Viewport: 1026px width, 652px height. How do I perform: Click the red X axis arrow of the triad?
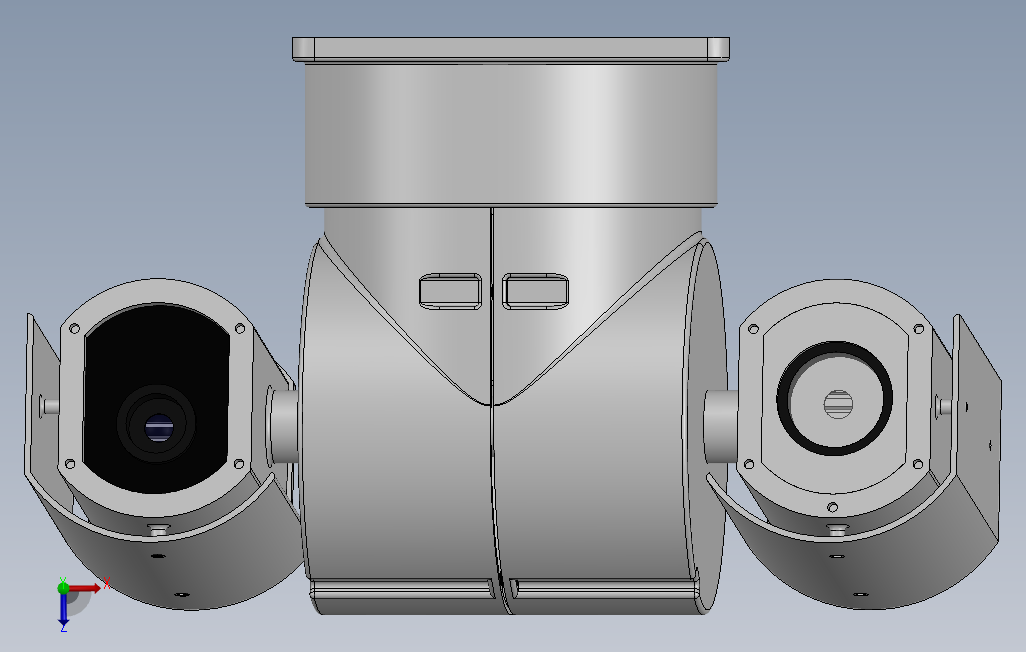click(85, 588)
